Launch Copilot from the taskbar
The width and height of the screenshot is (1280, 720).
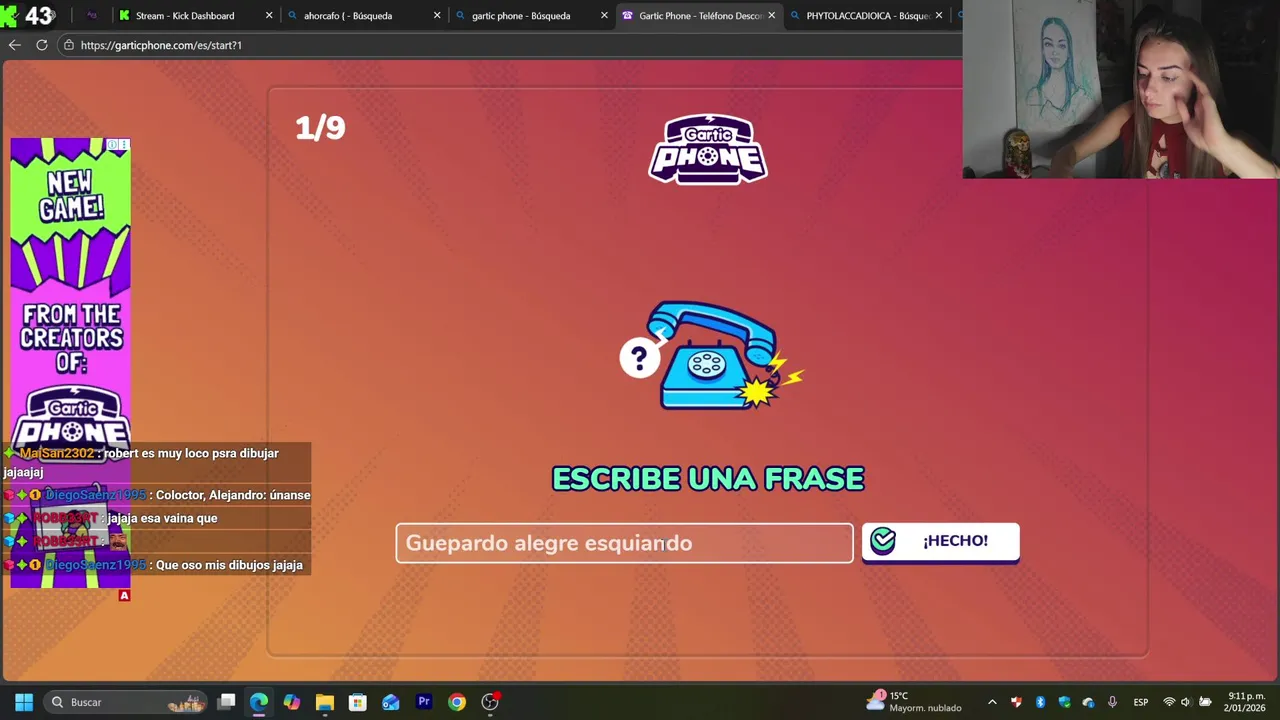[292, 702]
